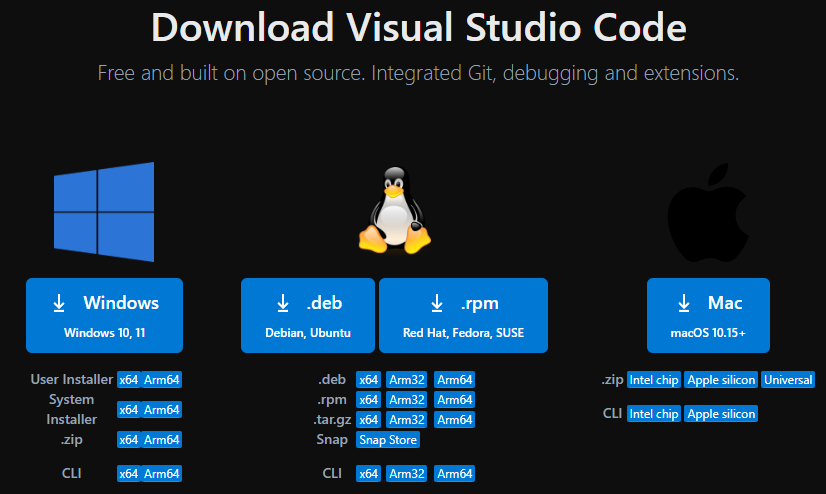Click the "System Installer" label under Windows
Screen dimensions: 826x494
click(72, 410)
